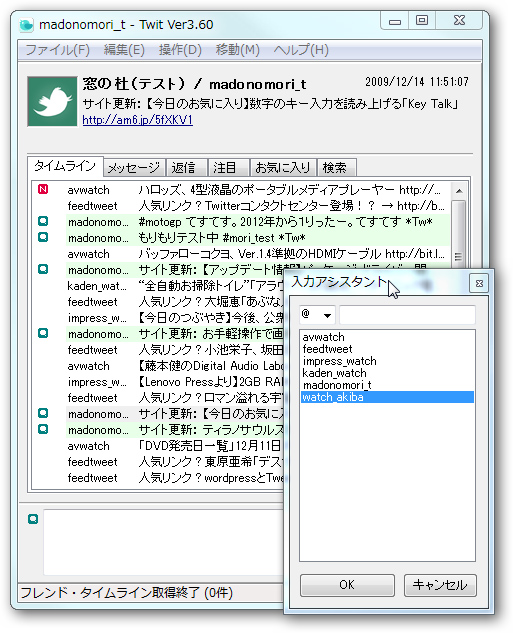Screen dimensions: 513x633
Task: Click the status bar フレンド・タイムライン取得終了 text
Action: (x=127, y=593)
